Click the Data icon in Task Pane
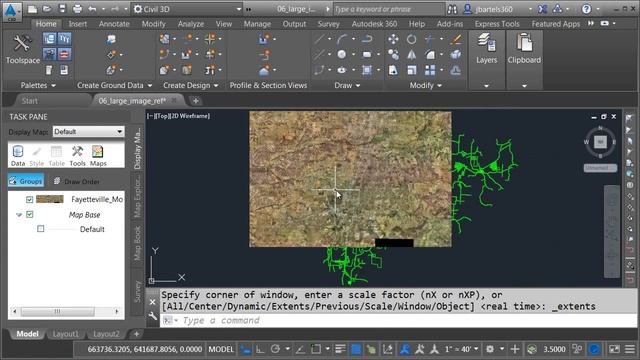 coord(18,156)
